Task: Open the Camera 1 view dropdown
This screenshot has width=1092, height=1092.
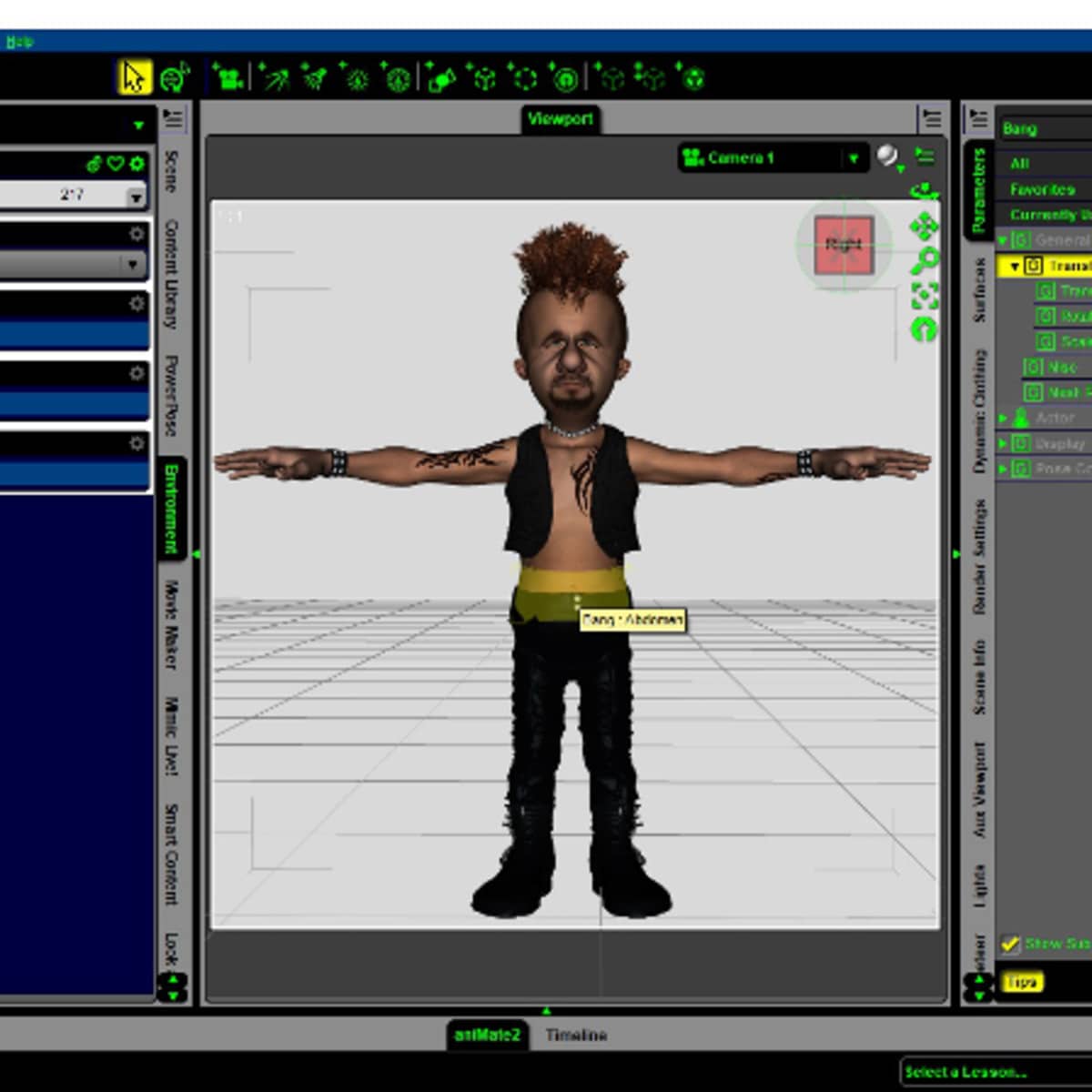Action: tap(852, 158)
